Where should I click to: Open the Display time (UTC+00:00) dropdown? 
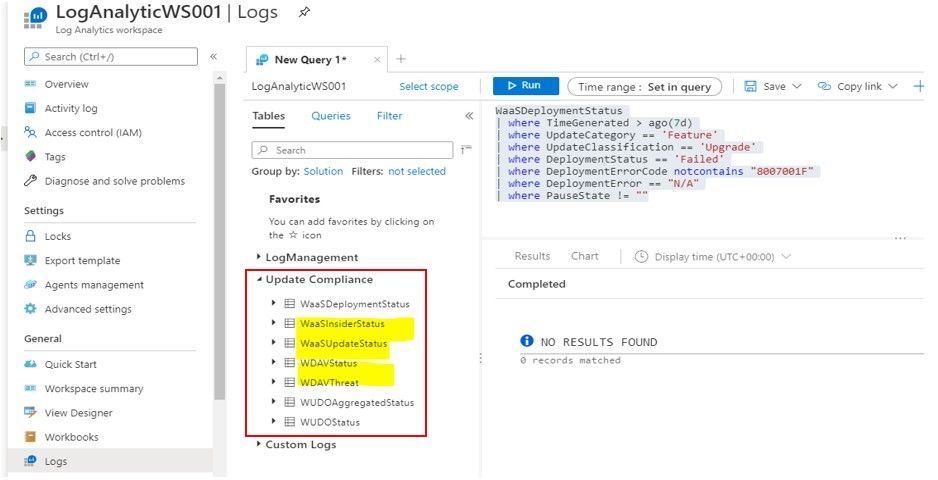[x=721, y=257]
